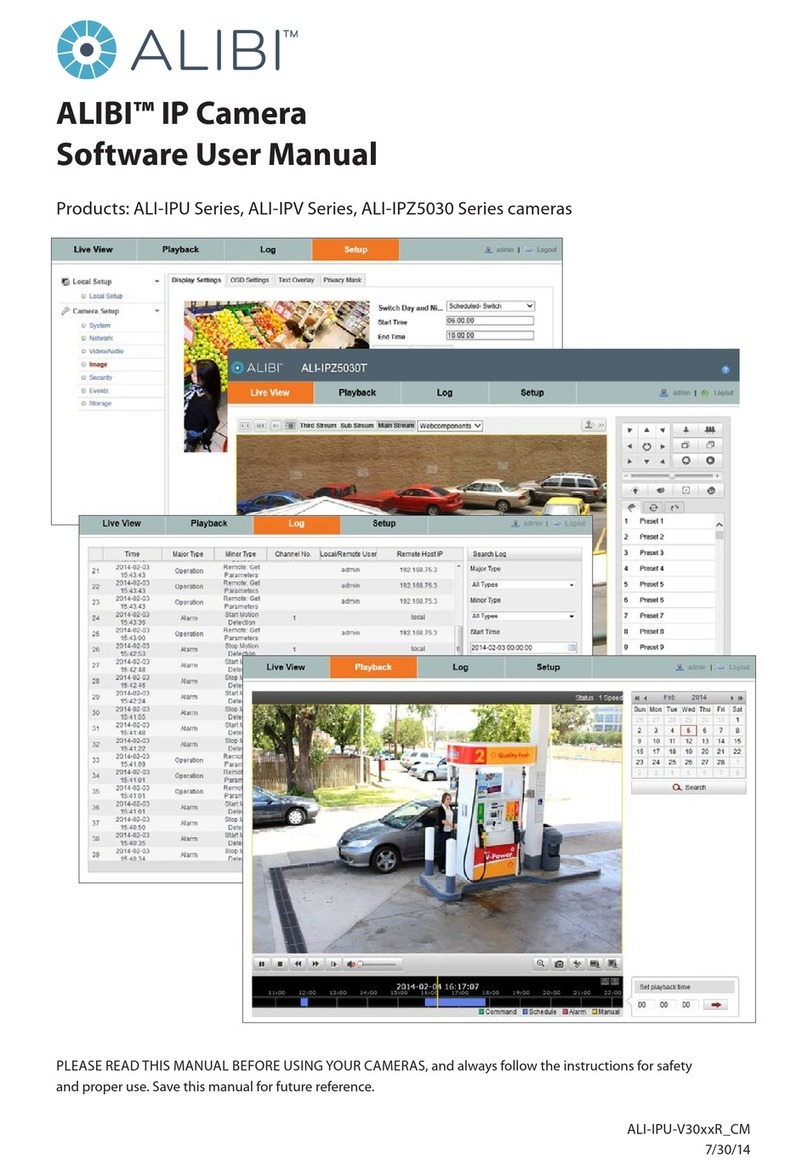Collapse the Camera Setup section

tap(157, 310)
